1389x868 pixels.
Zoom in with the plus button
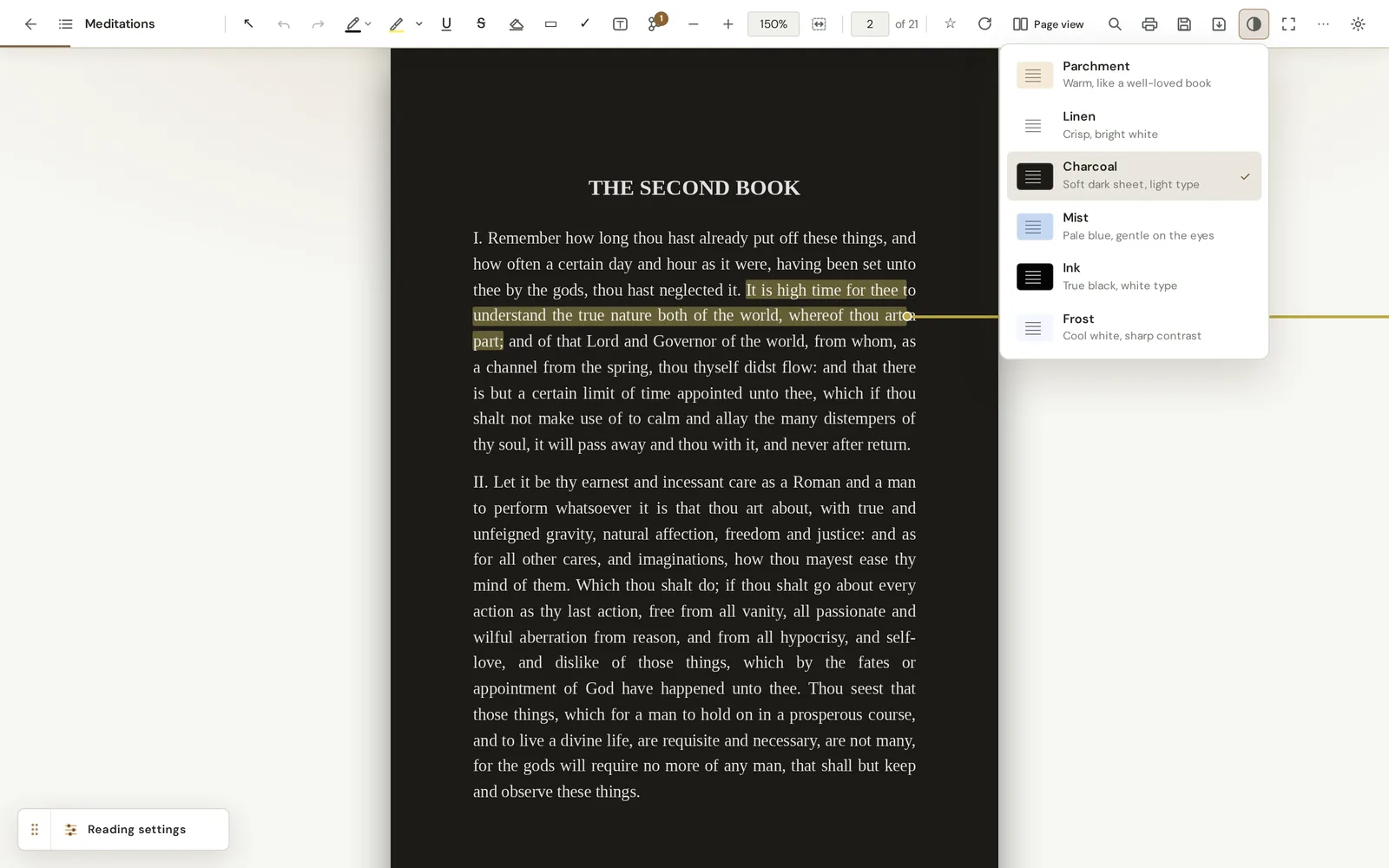[x=727, y=24]
